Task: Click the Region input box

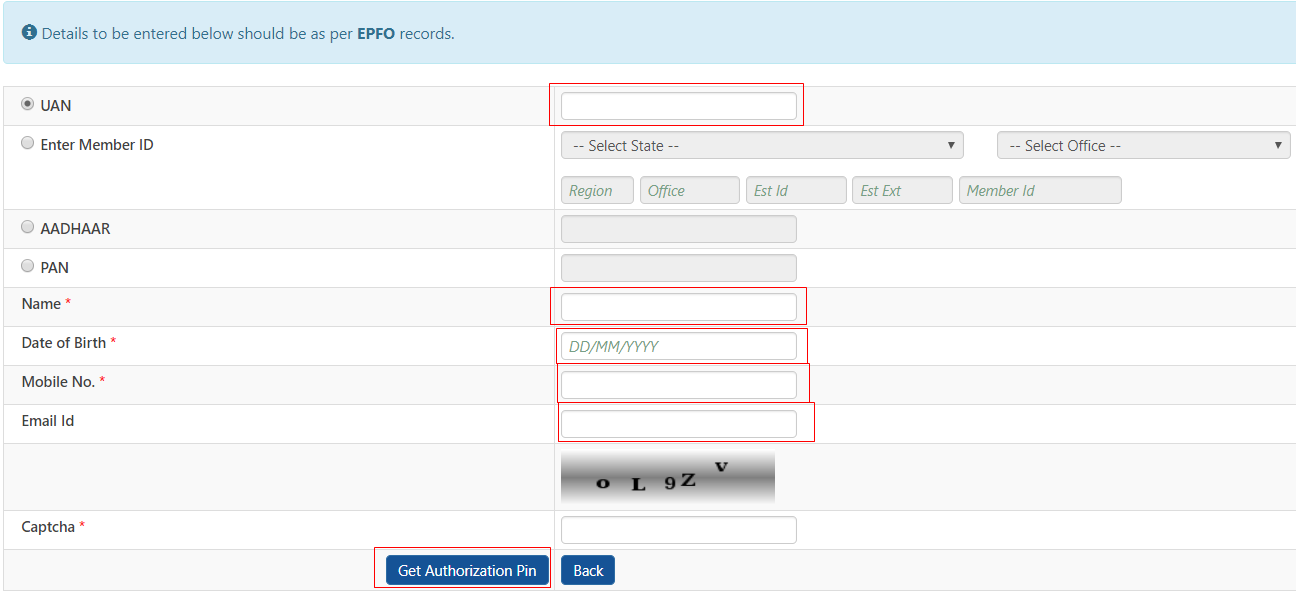Action: pos(597,189)
